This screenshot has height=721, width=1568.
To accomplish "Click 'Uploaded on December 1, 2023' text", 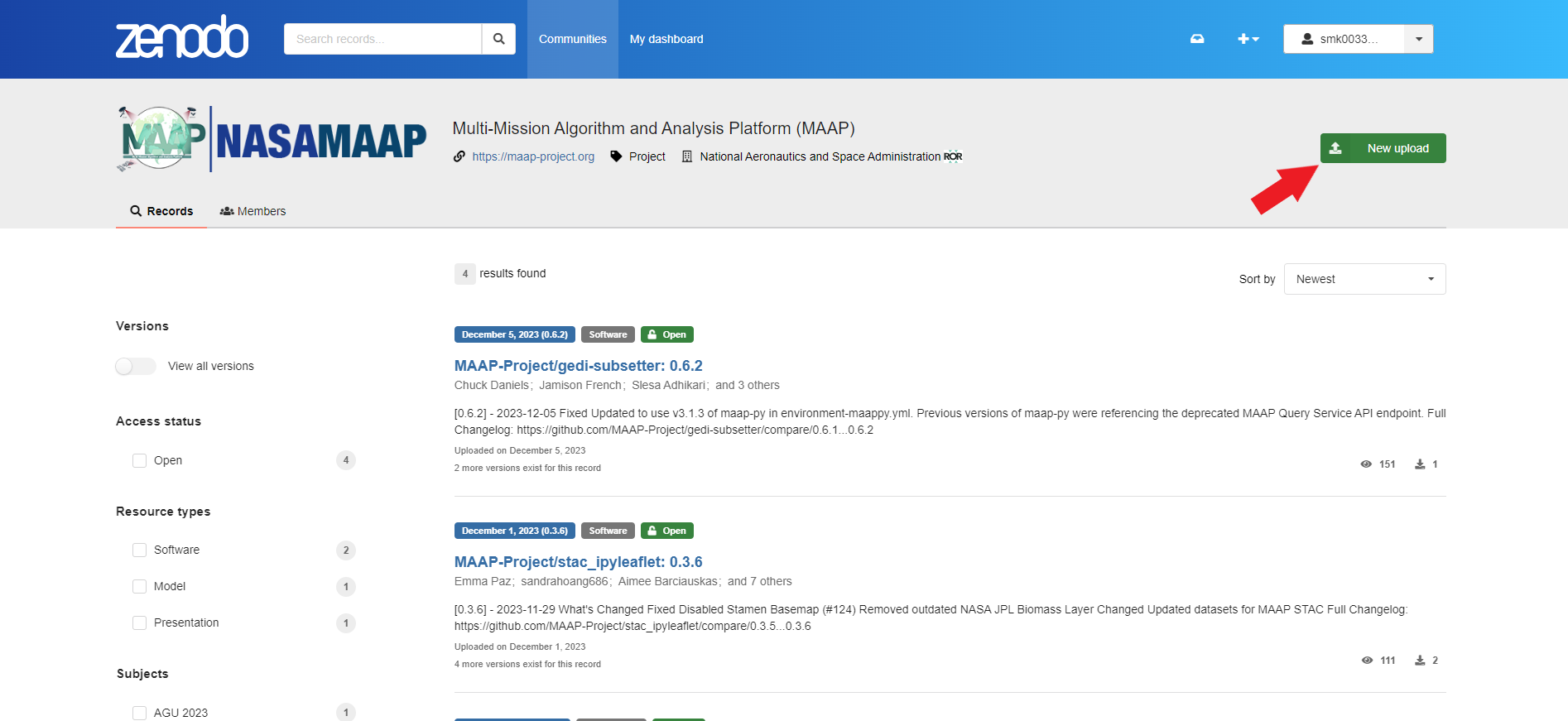I will click(x=520, y=646).
